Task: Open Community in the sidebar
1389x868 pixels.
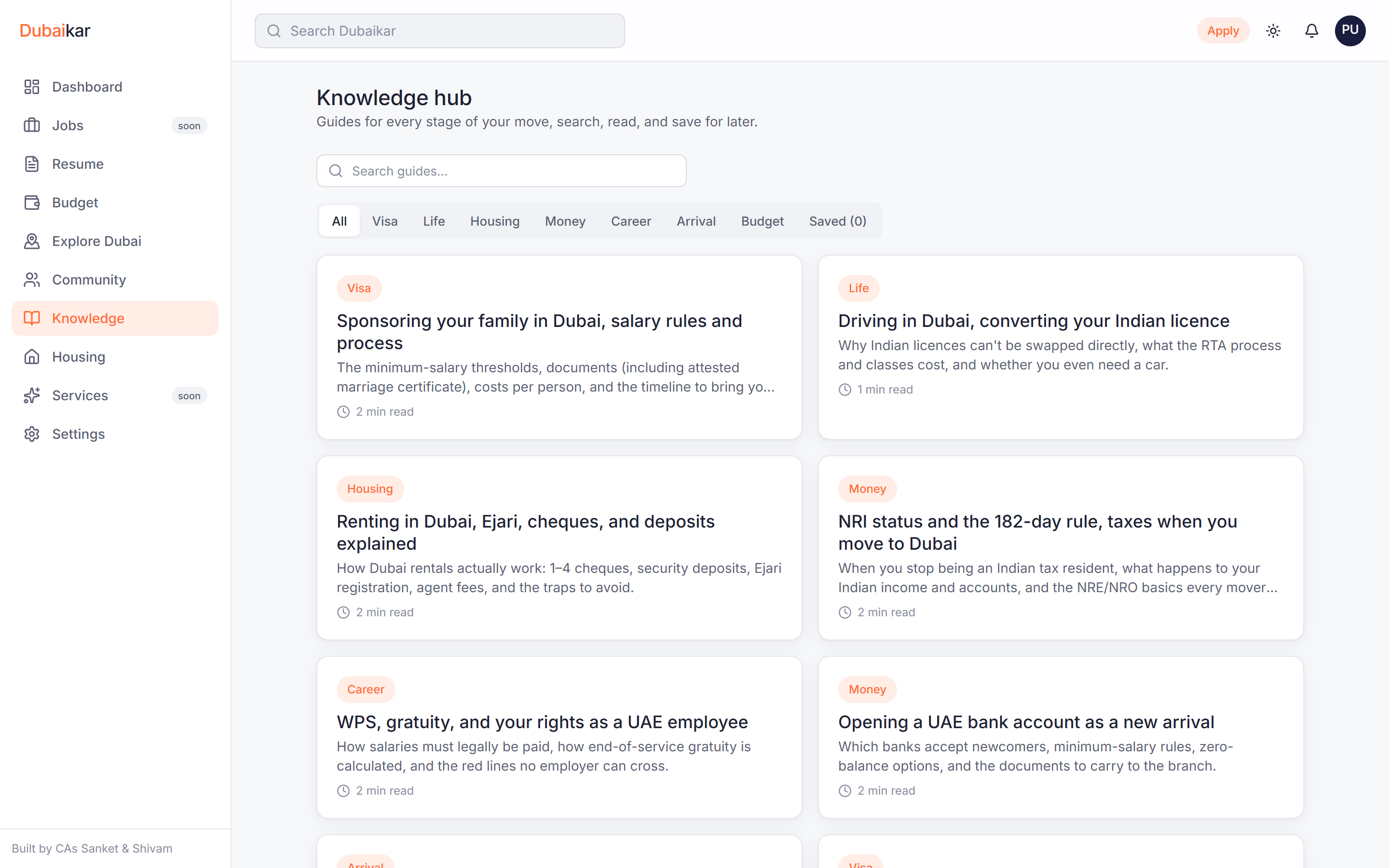Action: coord(115,280)
